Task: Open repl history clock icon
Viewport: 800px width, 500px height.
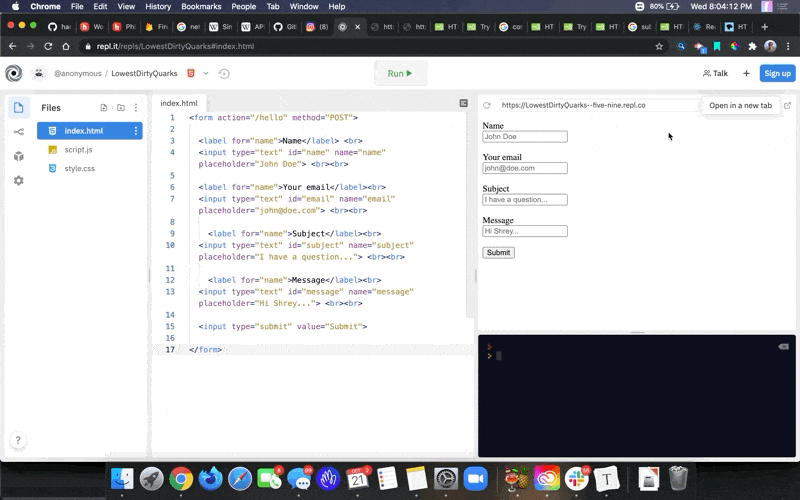Action: (224, 73)
